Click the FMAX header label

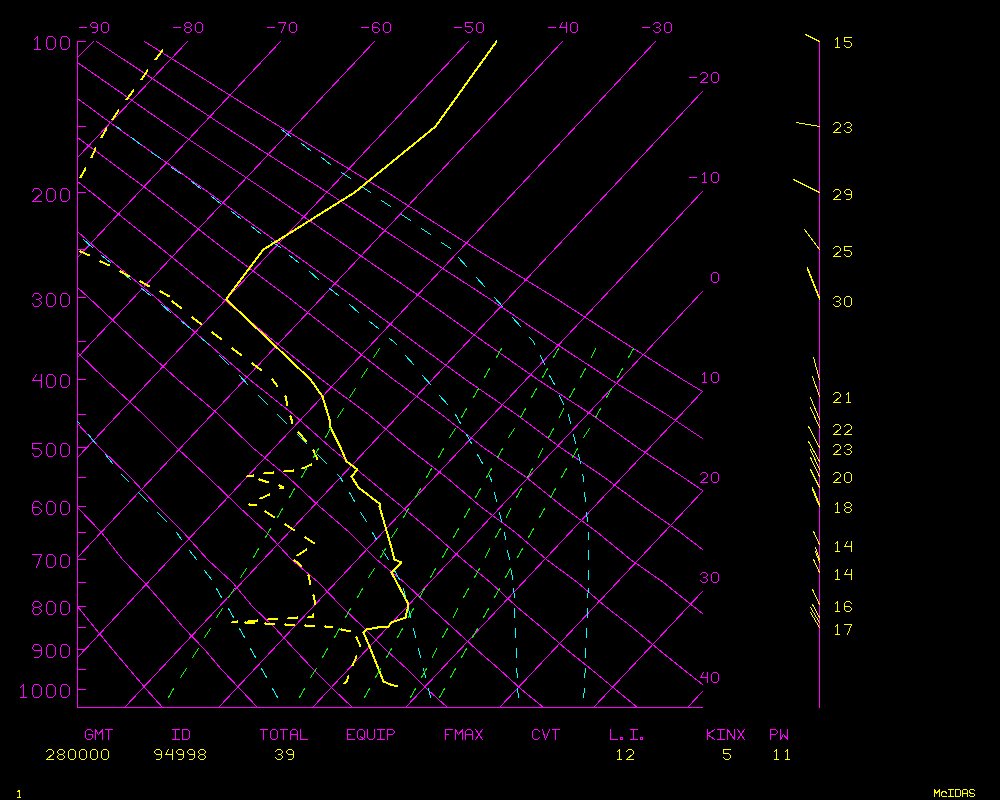click(x=463, y=735)
